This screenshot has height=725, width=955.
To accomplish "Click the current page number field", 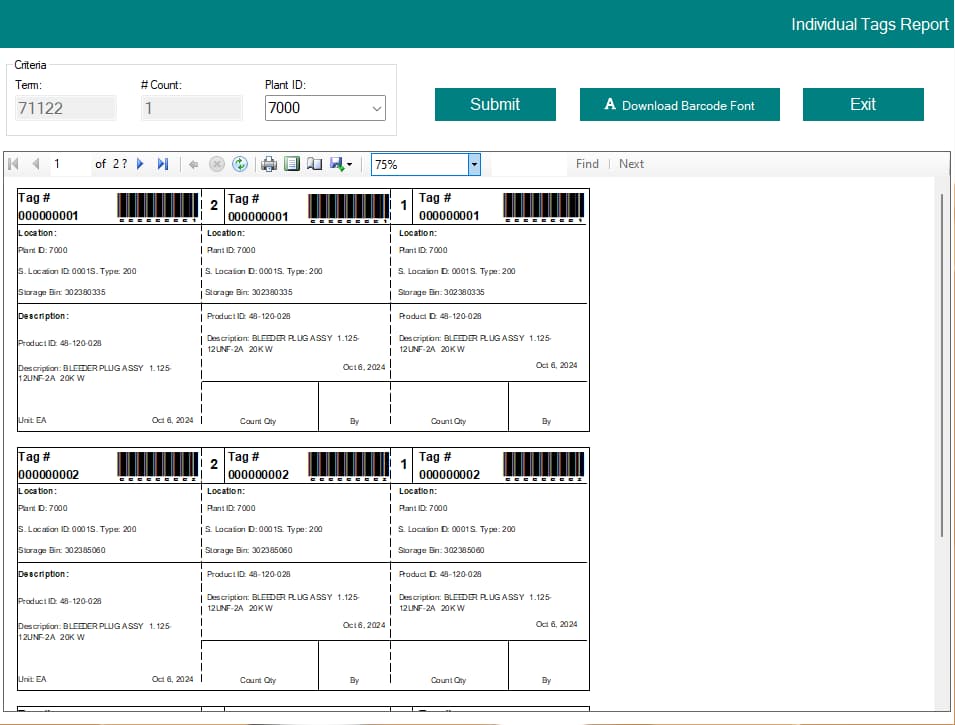I will pyautogui.click(x=69, y=164).
